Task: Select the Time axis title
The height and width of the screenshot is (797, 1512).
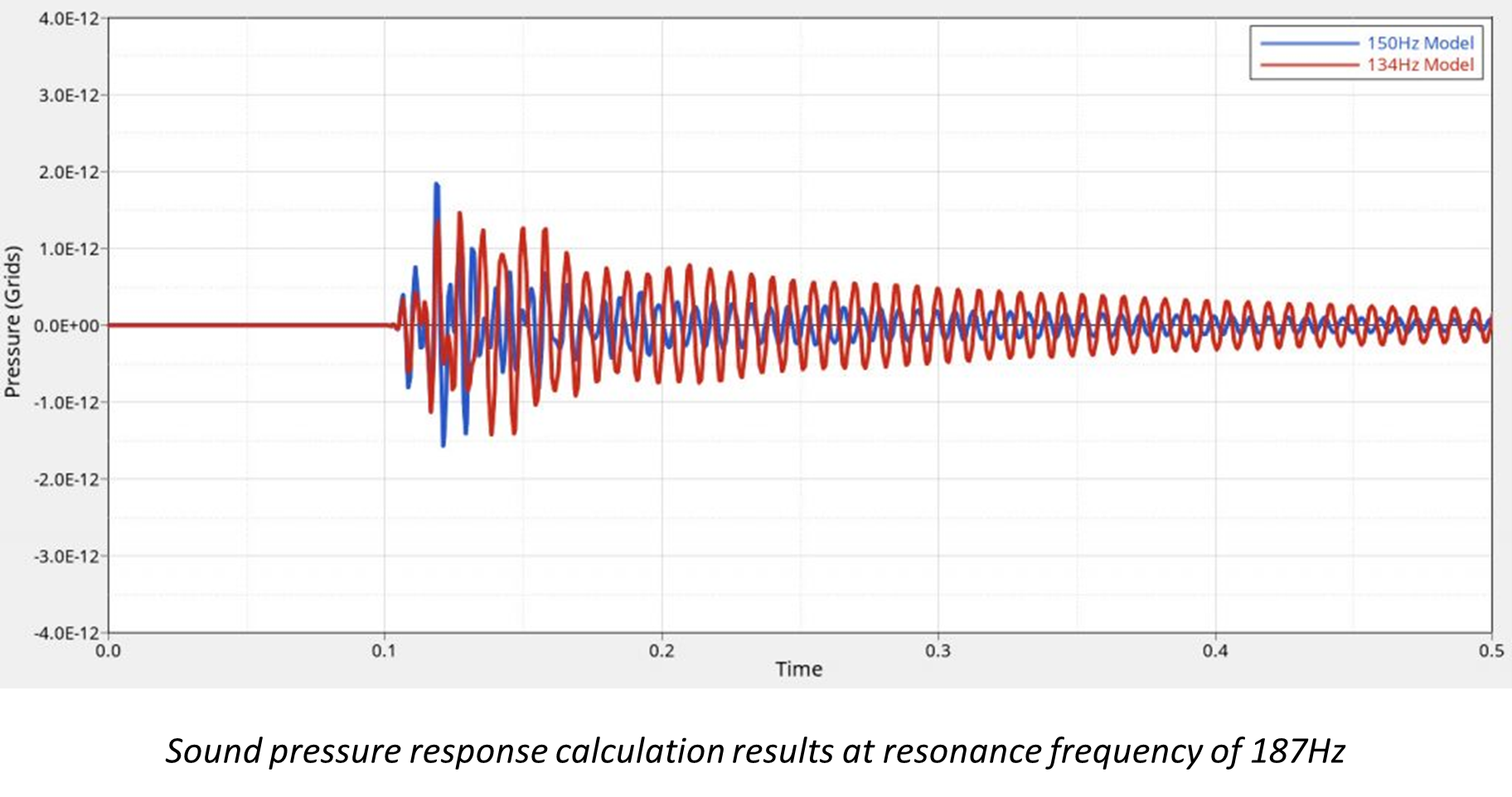Action: coord(798,669)
